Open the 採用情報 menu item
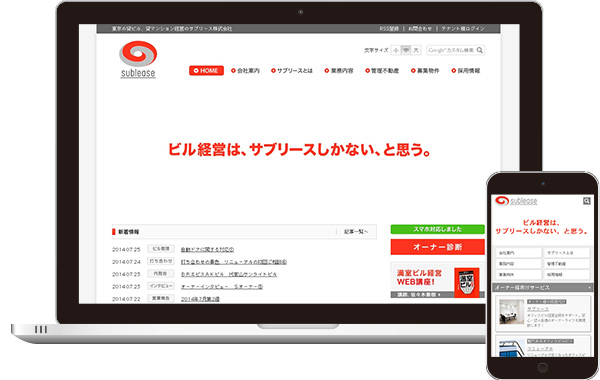 pos(466,70)
